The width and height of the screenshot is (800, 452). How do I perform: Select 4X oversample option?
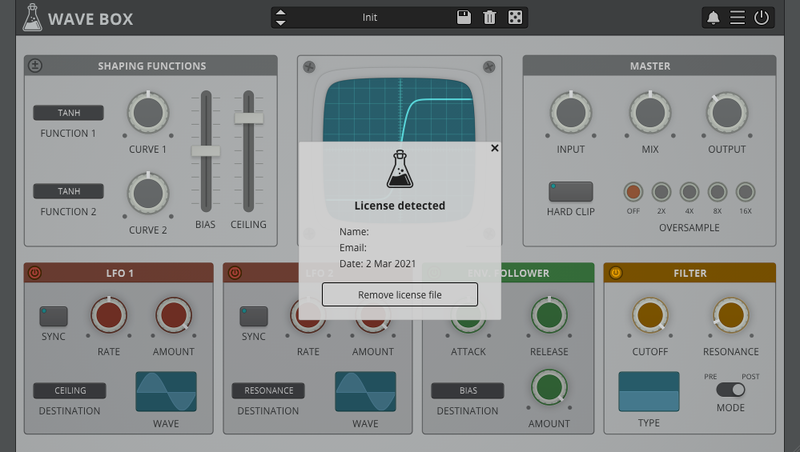[689, 191]
